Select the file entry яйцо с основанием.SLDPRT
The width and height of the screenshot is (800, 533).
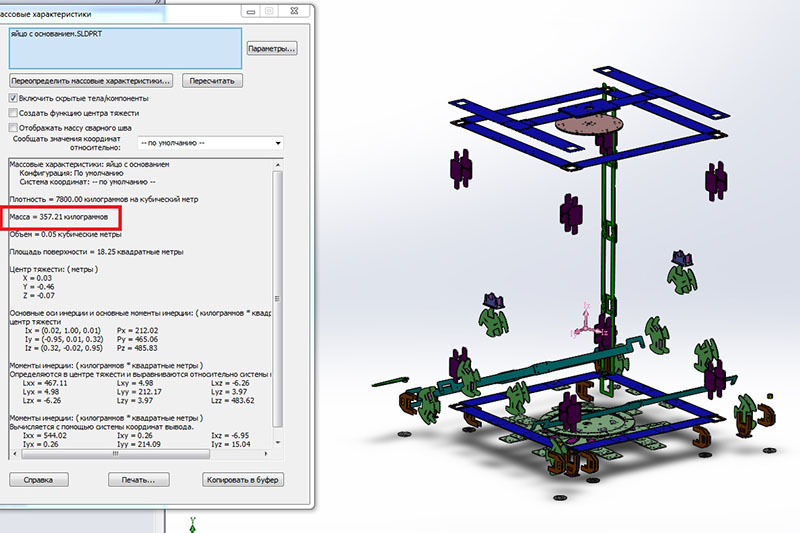click(56, 34)
